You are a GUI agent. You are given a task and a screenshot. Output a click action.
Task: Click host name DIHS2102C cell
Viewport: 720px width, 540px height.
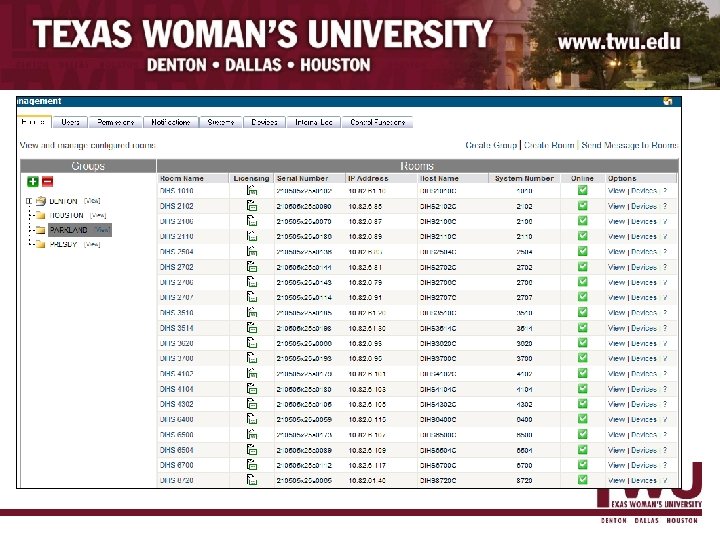pos(438,206)
